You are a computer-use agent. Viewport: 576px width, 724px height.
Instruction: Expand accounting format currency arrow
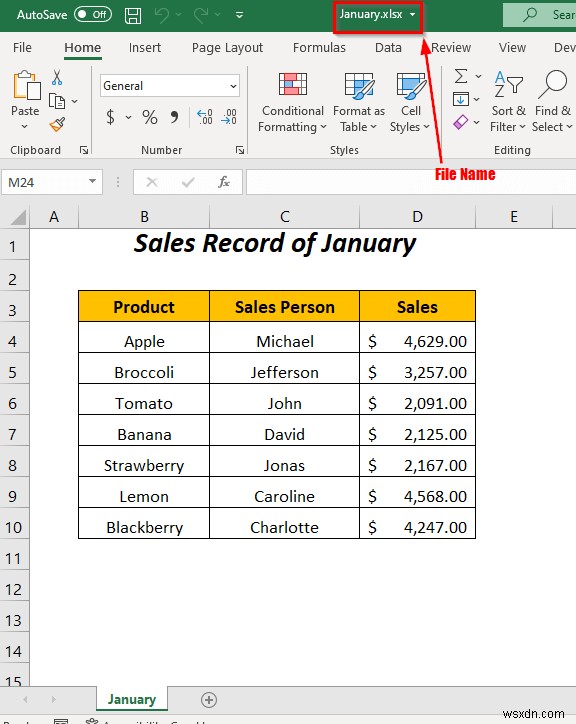point(128,118)
